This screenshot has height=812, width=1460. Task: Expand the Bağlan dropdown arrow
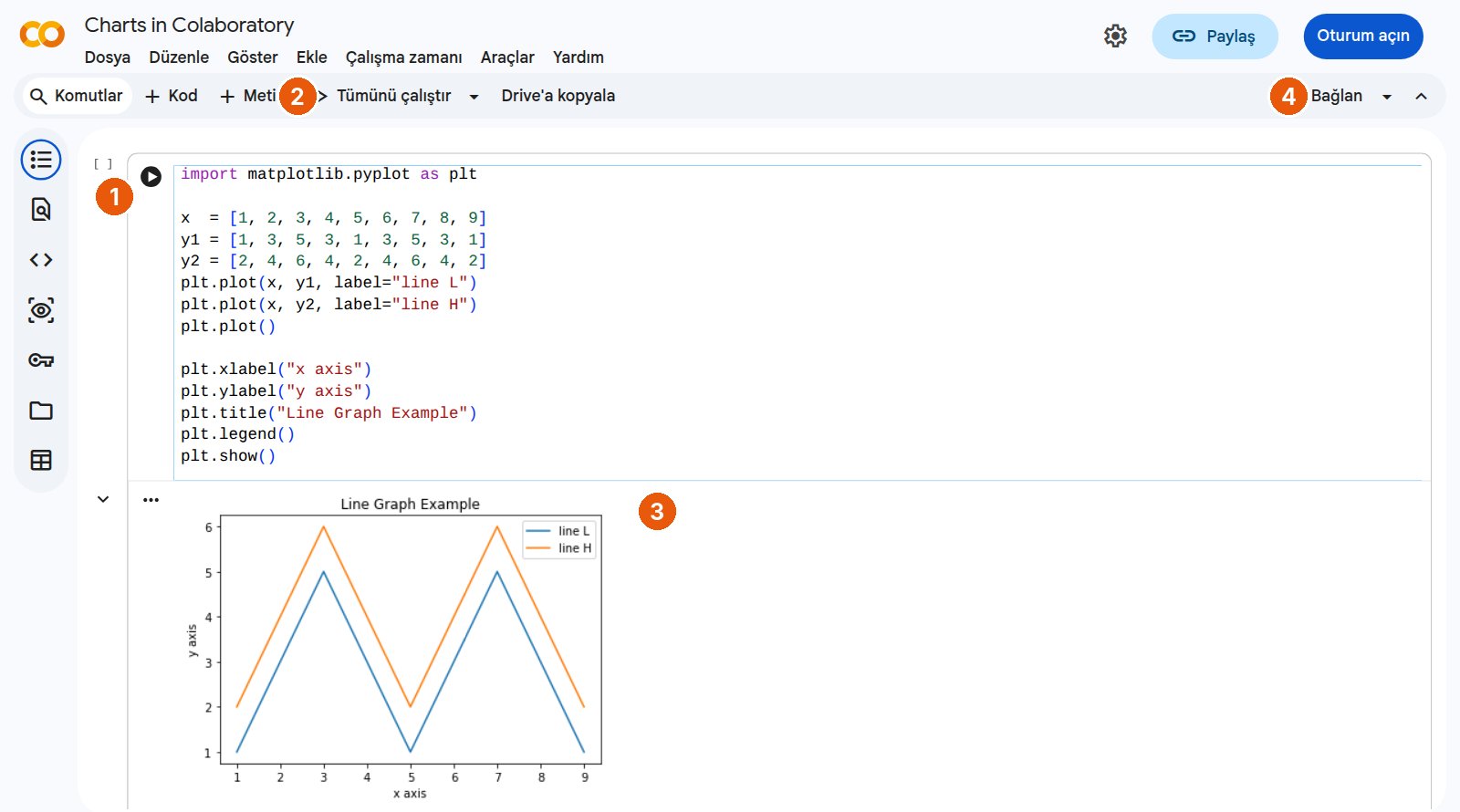tap(1387, 96)
